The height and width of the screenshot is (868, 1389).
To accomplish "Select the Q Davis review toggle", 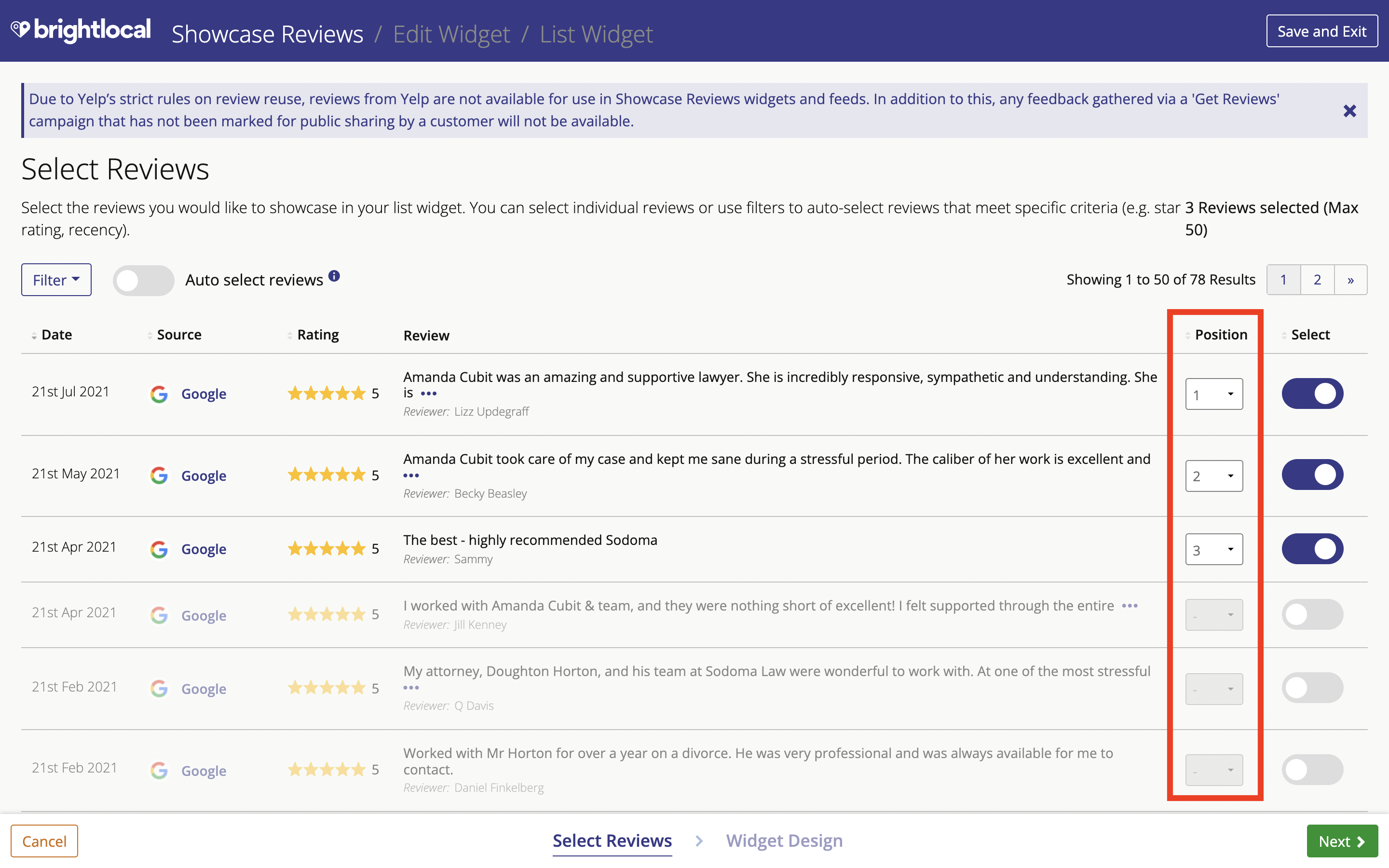I will tap(1312, 688).
